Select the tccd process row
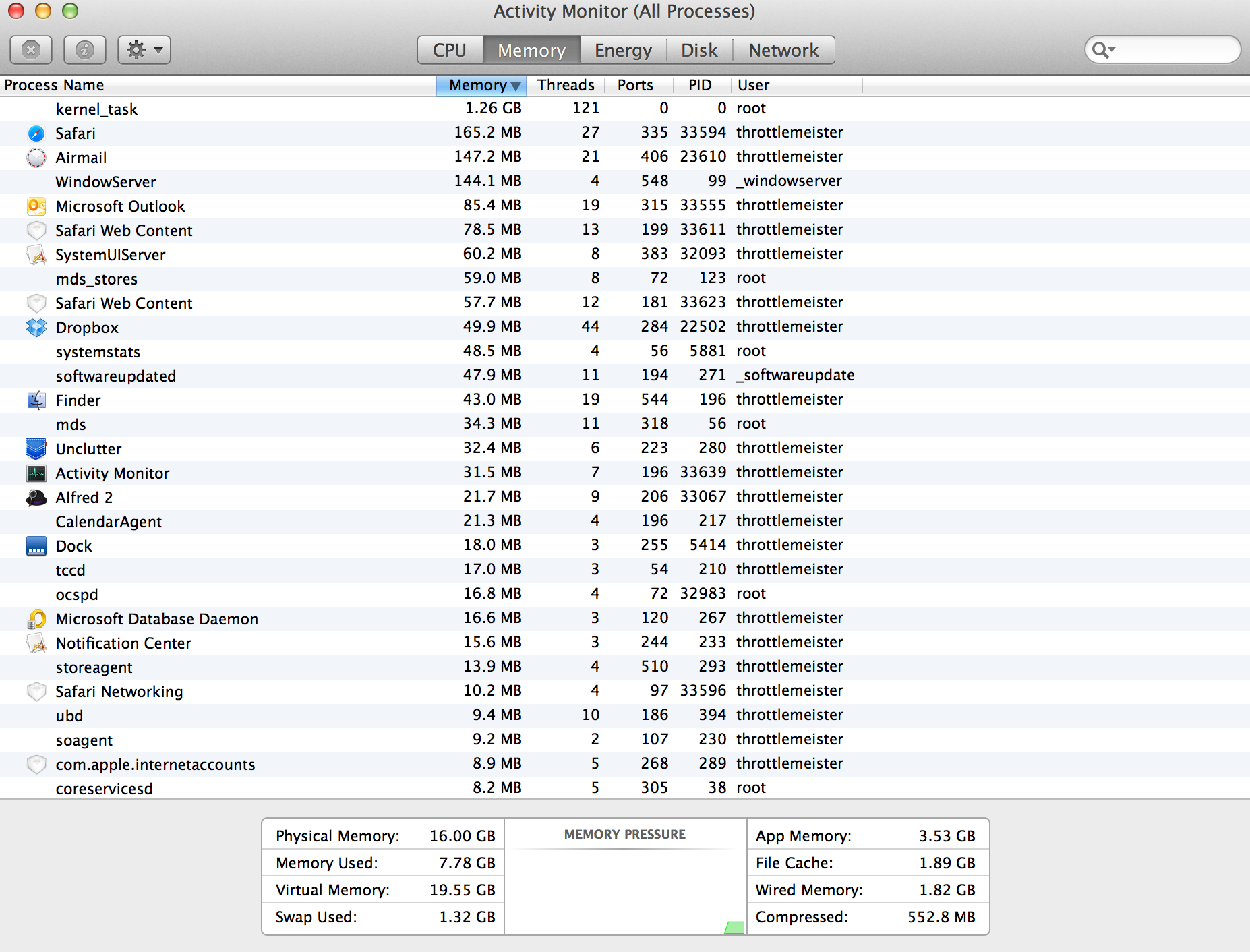This screenshot has height=952, width=1250. 625,570
